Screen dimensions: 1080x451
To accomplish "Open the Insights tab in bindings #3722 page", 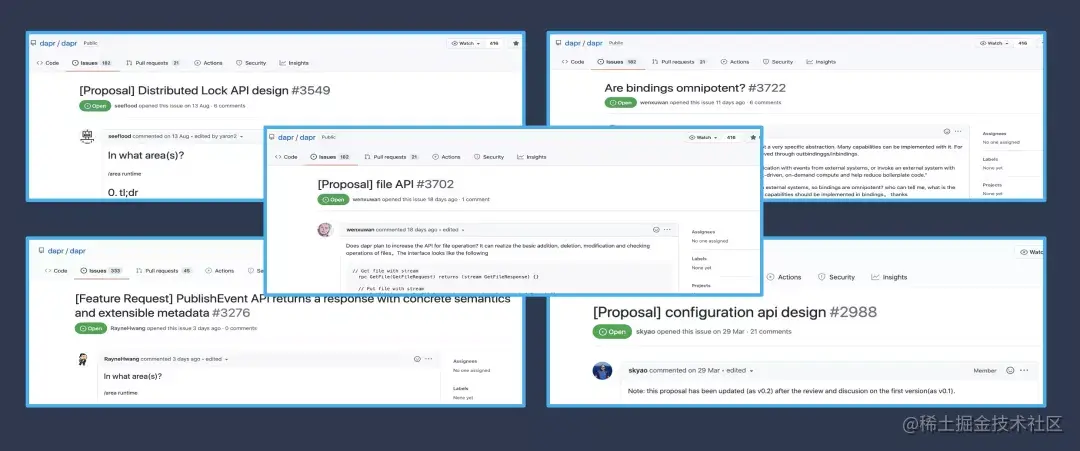I will (x=821, y=62).
